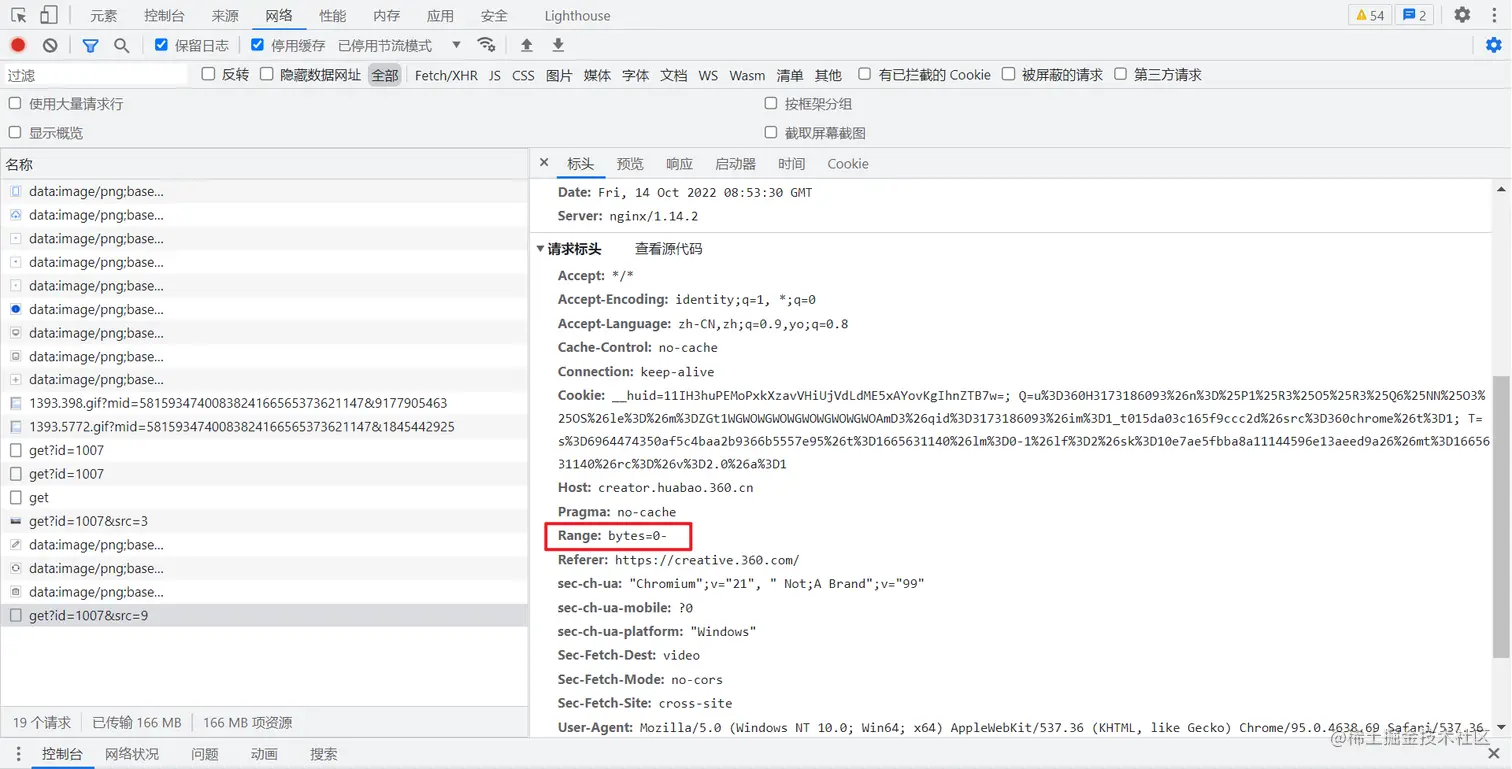Filter requests by CSS type
This screenshot has width=1512, height=769.
click(x=523, y=75)
